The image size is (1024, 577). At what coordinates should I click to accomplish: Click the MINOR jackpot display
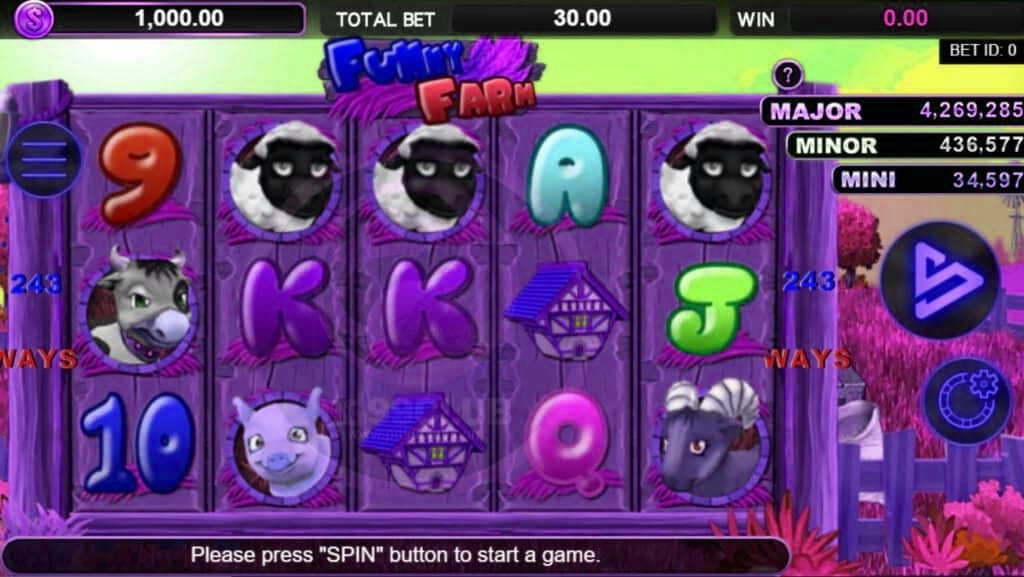905,145
